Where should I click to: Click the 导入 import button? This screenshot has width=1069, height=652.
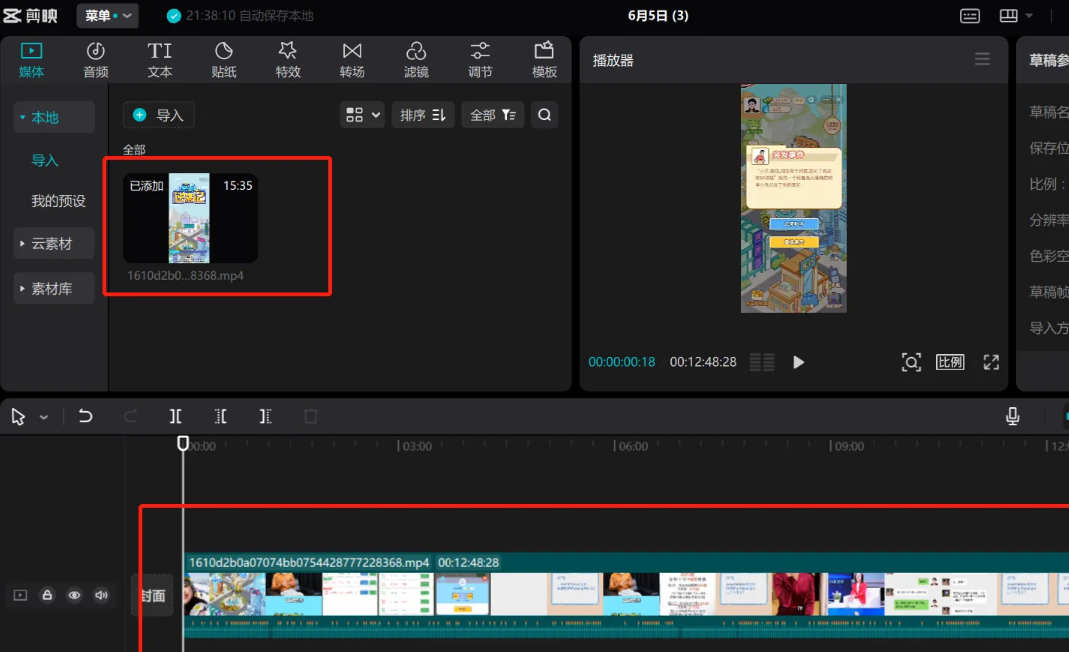(x=159, y=115)
